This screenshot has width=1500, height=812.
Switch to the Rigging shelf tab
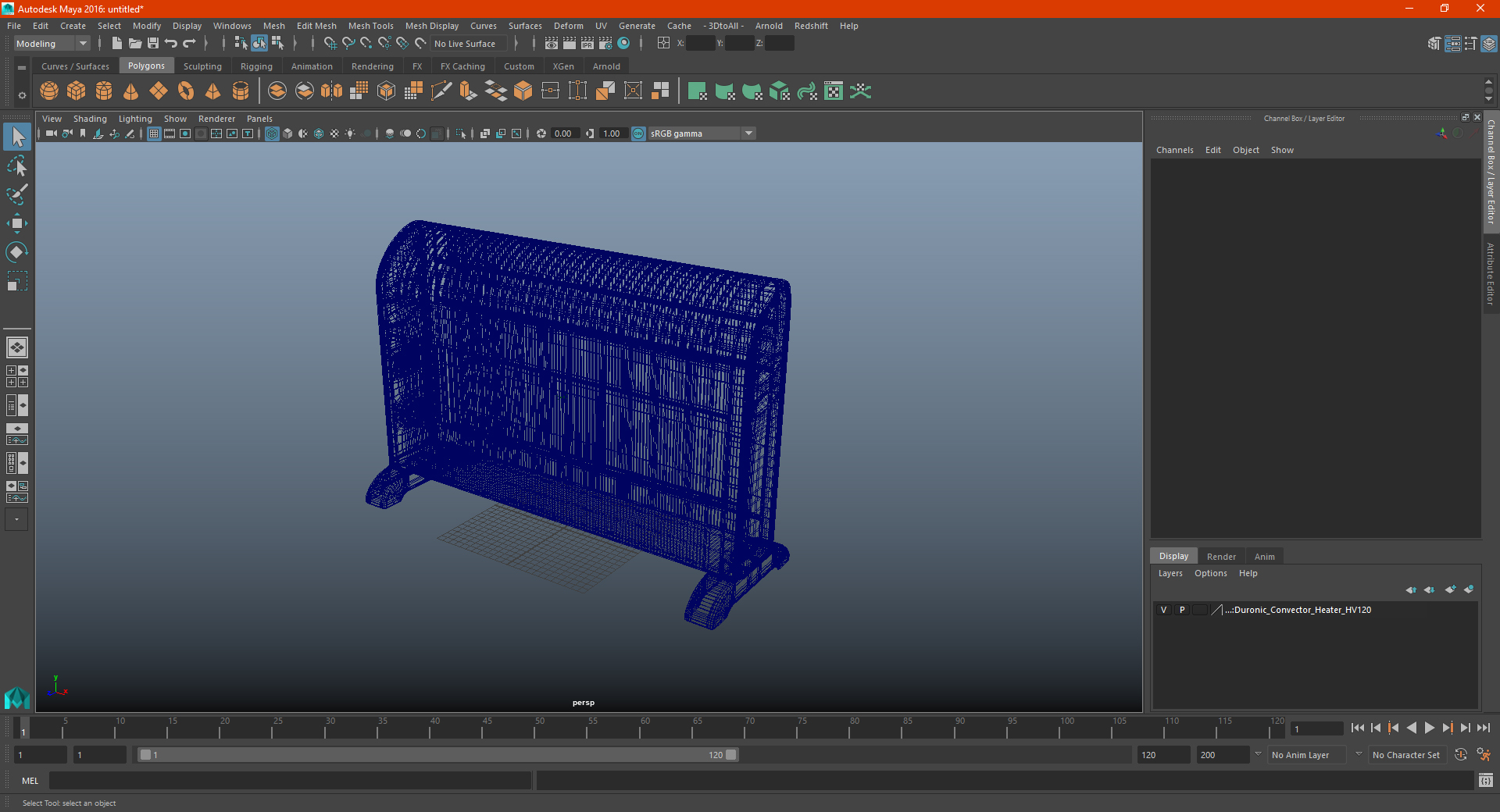pyautogui.click(x=256, y=66)
